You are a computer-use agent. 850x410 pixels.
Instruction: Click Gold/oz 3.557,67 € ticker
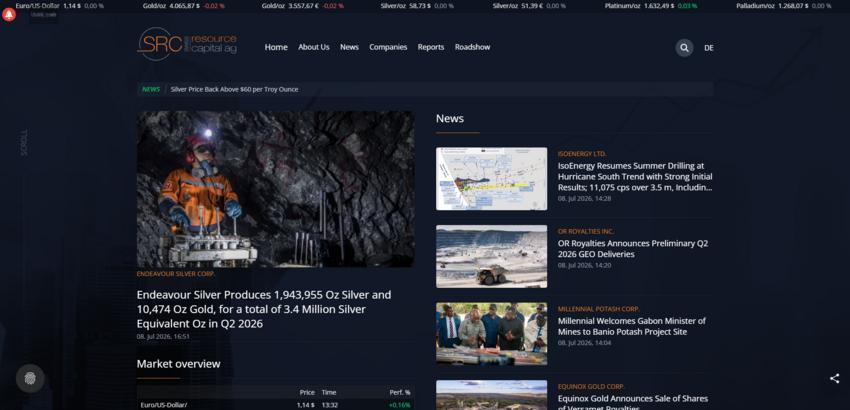302,6
